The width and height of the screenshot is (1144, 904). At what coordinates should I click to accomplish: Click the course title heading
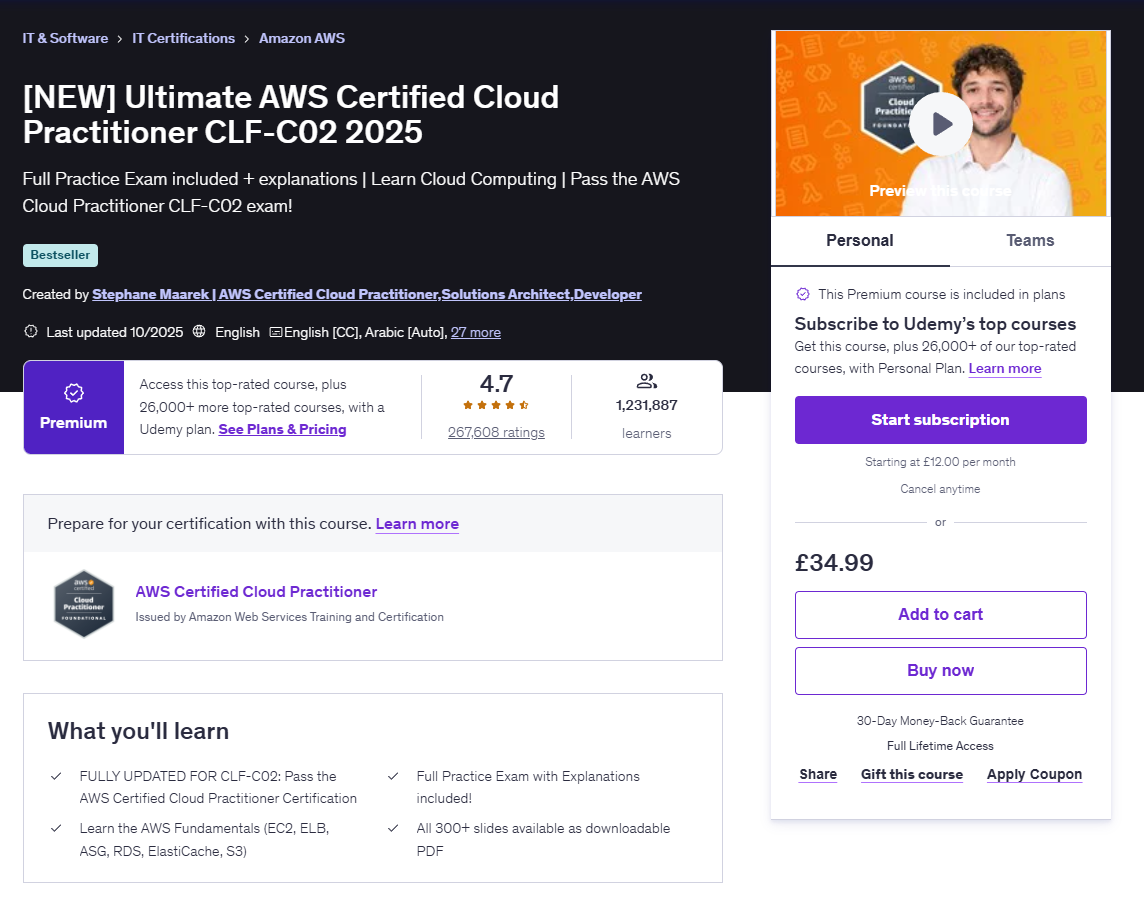291,115
